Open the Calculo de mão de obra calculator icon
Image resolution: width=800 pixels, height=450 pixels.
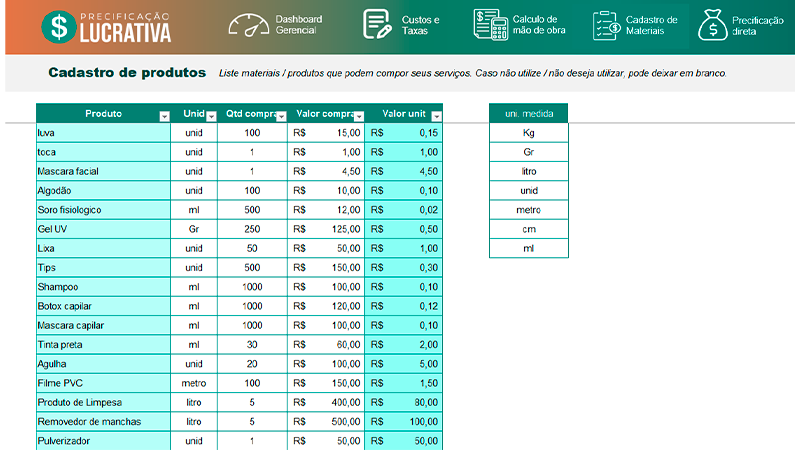click(490, 24)
